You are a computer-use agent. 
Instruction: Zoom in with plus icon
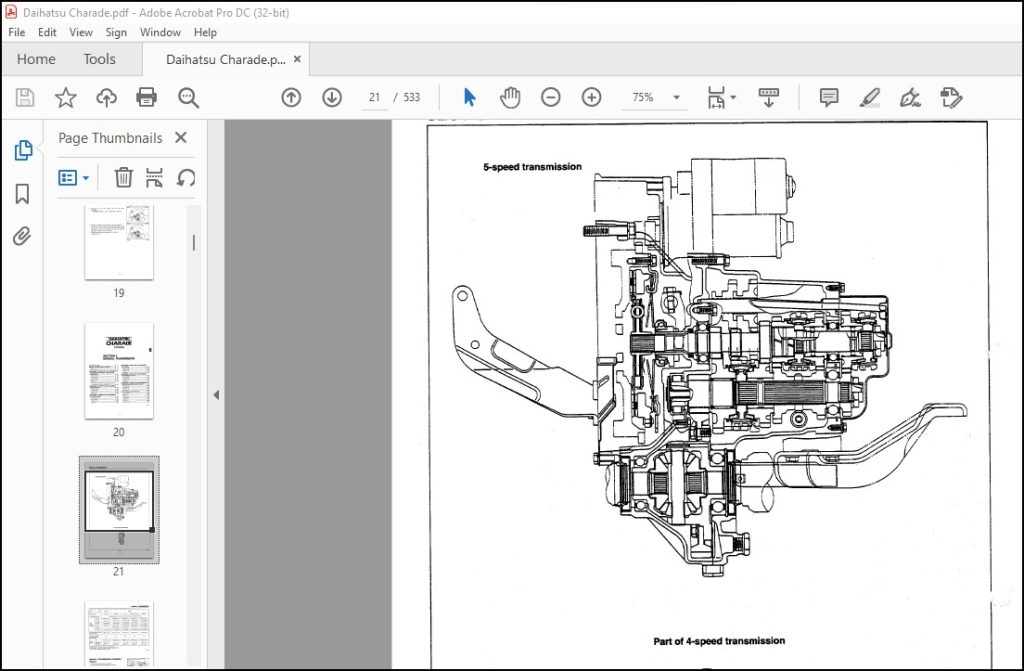click(x=591, y=97)
